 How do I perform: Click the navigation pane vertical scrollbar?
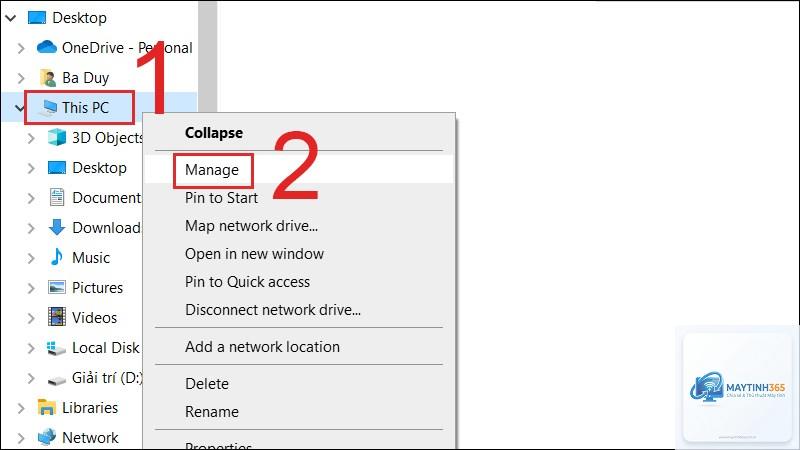[x=208, y=56]
